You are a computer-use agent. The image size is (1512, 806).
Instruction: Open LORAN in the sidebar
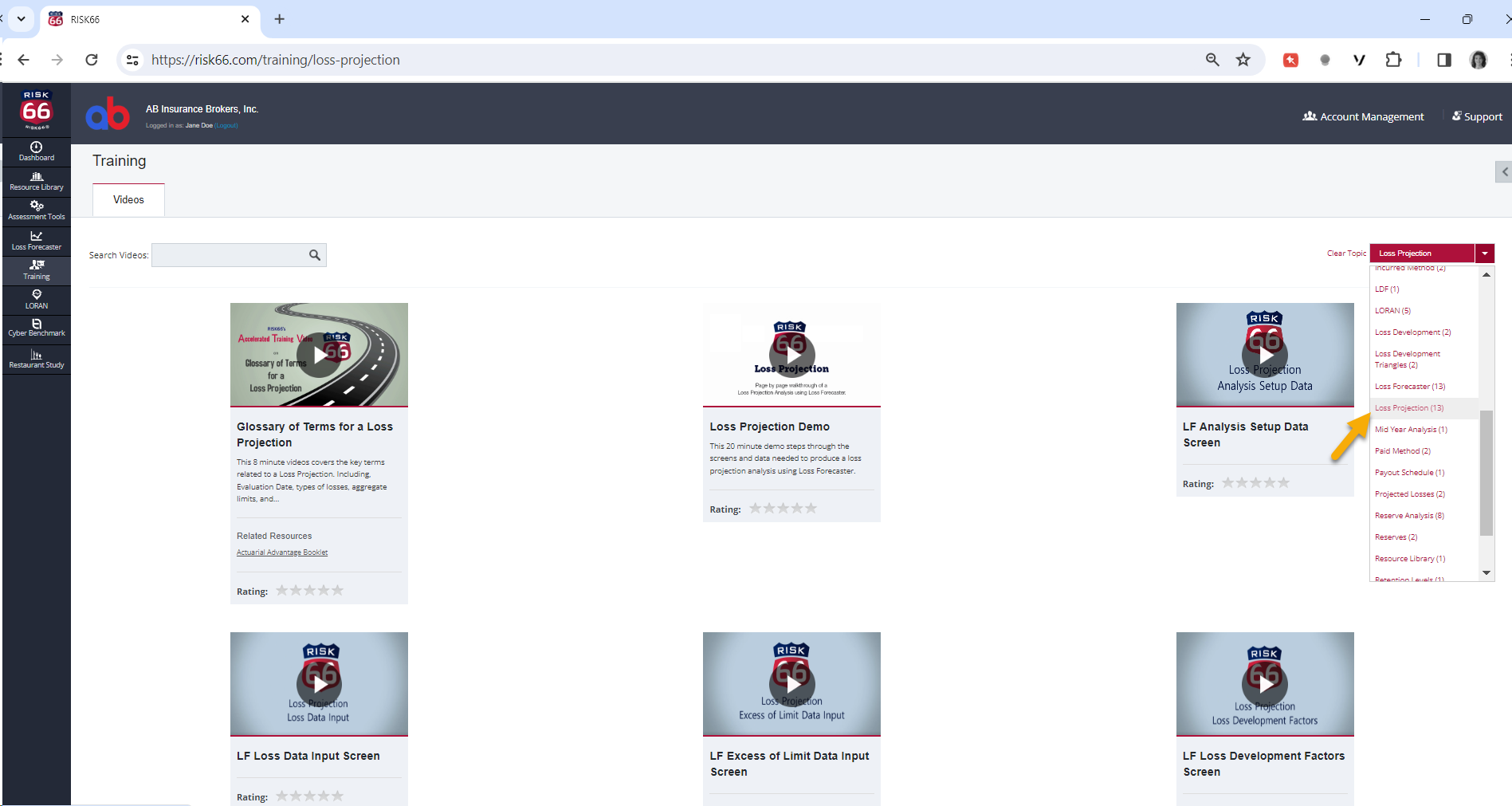(37, 300)
